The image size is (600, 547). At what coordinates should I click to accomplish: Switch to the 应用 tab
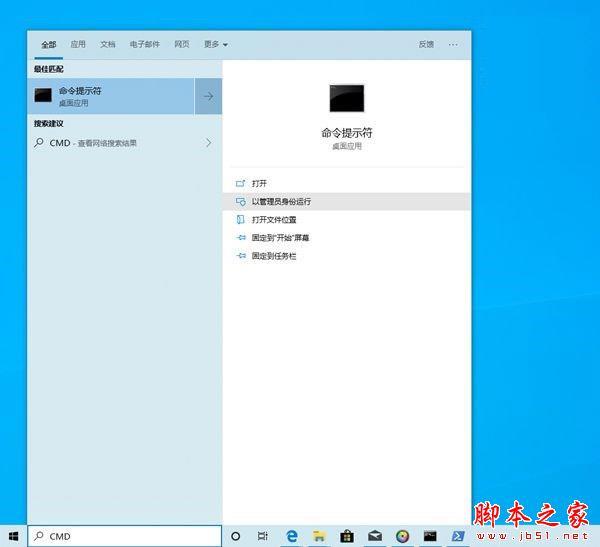pos(78,44)
